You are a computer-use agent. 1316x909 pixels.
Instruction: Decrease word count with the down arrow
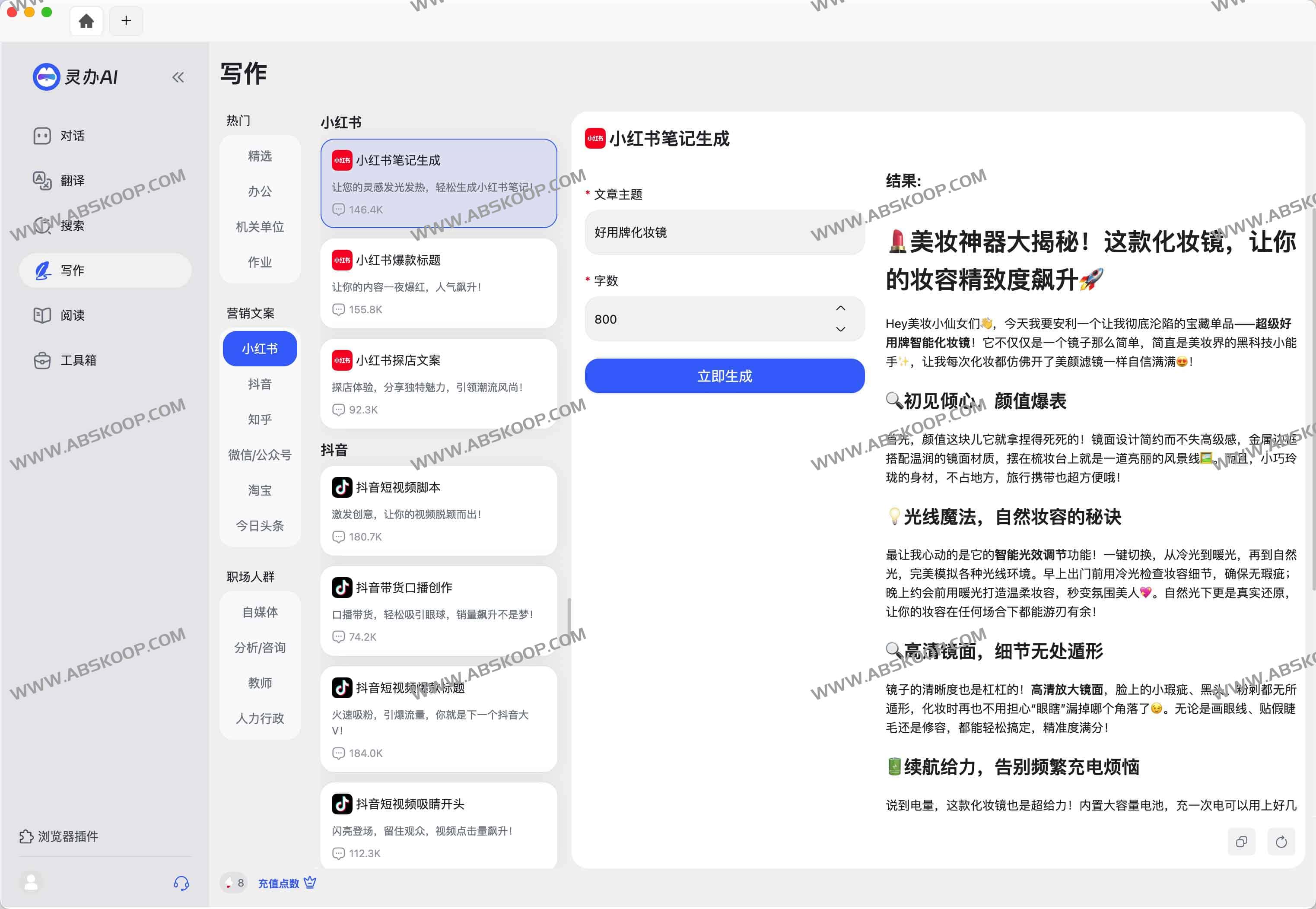[839, 330]
